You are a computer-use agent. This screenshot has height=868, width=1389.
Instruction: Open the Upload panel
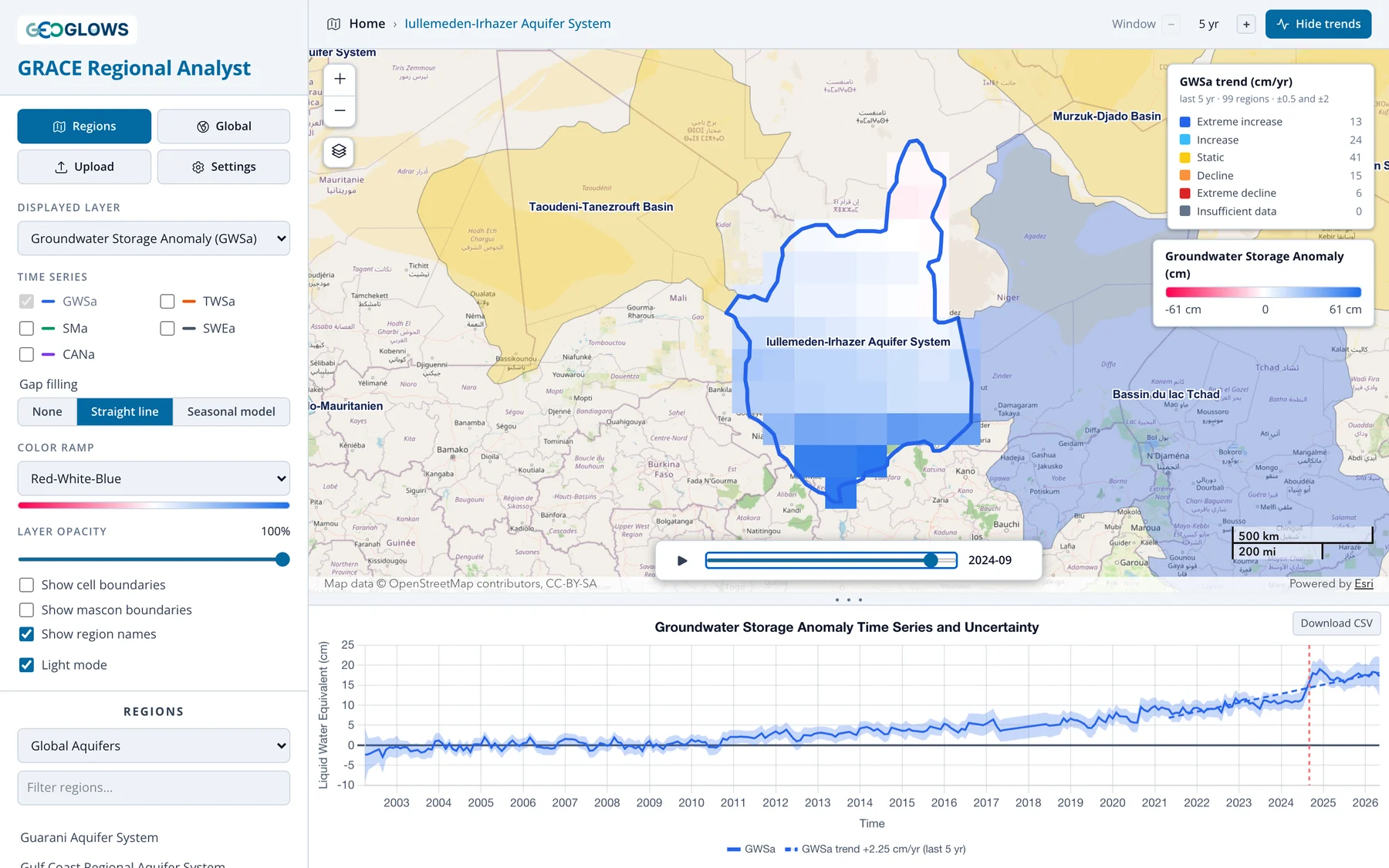[x=84, y=167]
